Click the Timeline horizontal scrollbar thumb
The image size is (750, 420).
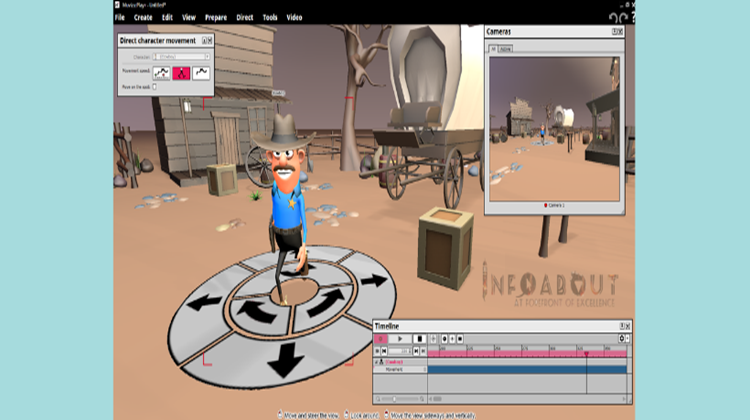pyautogui.click(x=437, y=399)
